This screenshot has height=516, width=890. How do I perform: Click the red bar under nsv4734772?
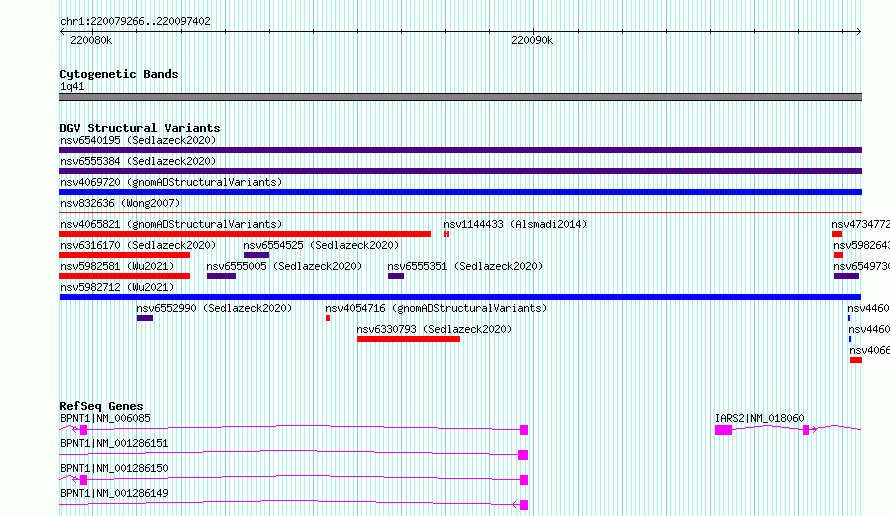coord(837,234)
